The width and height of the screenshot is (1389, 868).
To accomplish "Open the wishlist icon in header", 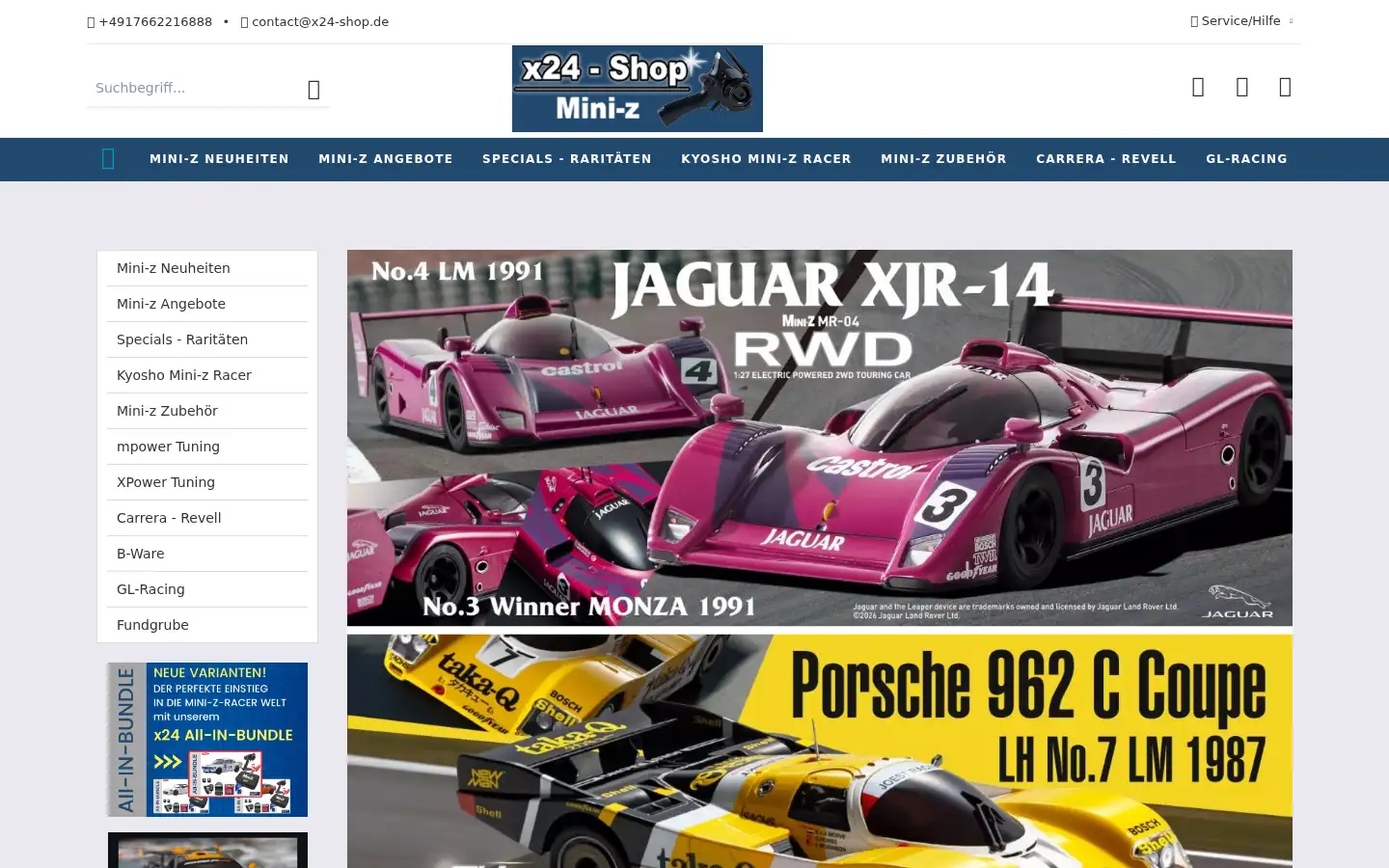I will (1198, 87).
